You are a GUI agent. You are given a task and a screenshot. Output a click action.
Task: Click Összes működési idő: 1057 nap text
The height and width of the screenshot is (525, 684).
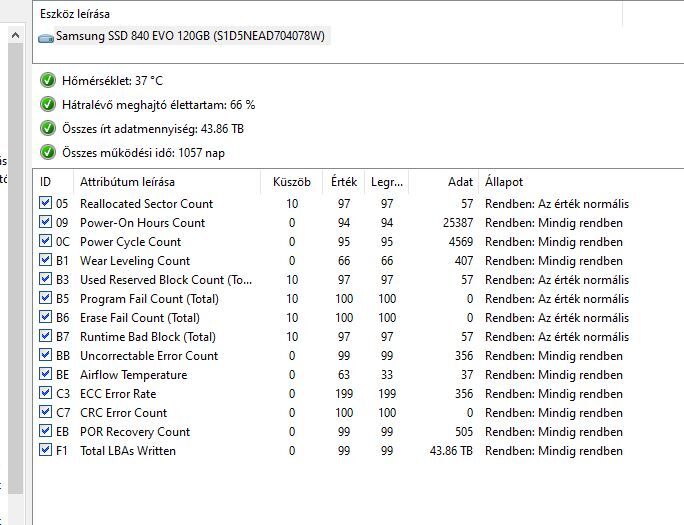coord(144,153)
